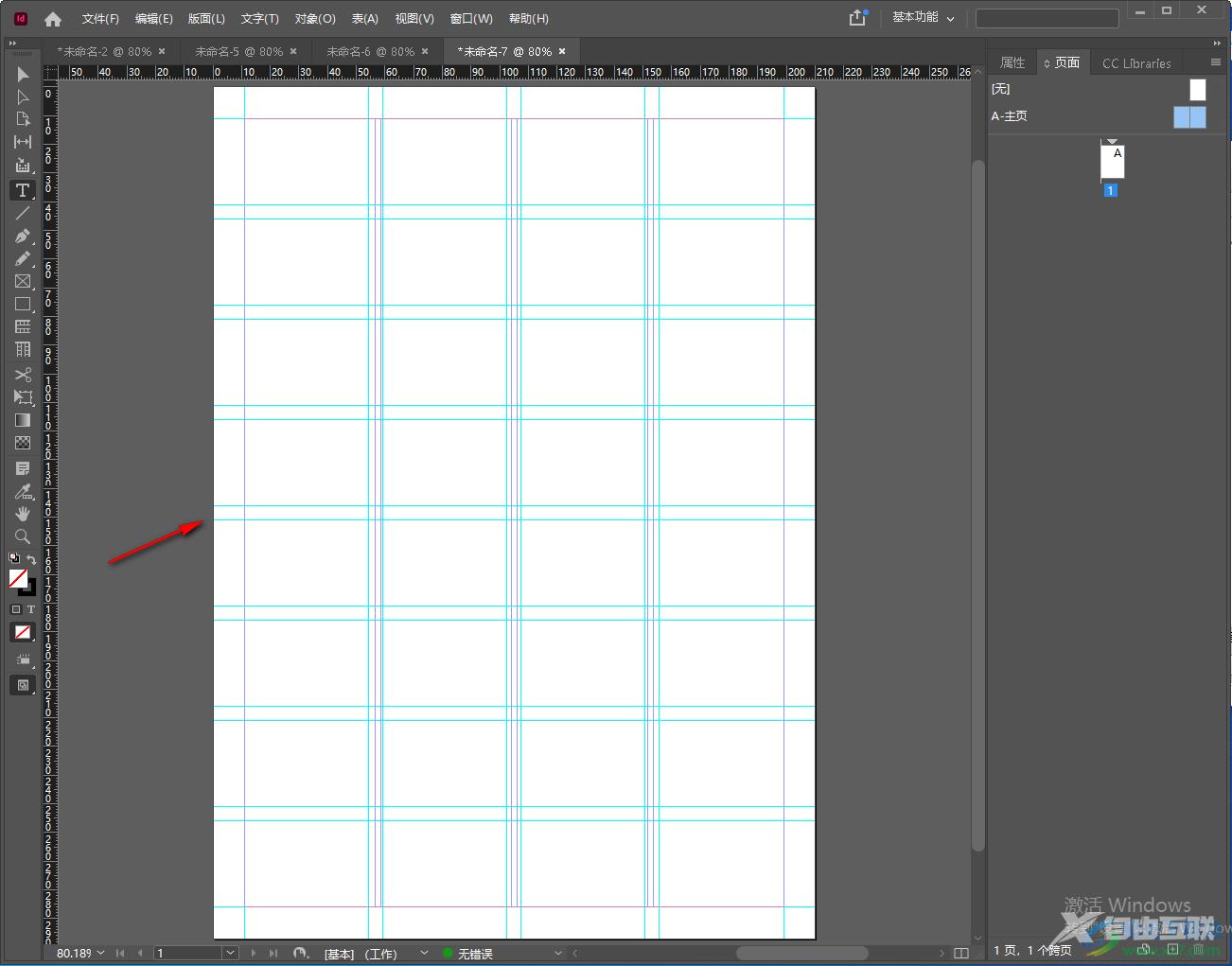Click the fill color swatch
Viewport: 1232px width, 966px height.
tap(18, 577)
